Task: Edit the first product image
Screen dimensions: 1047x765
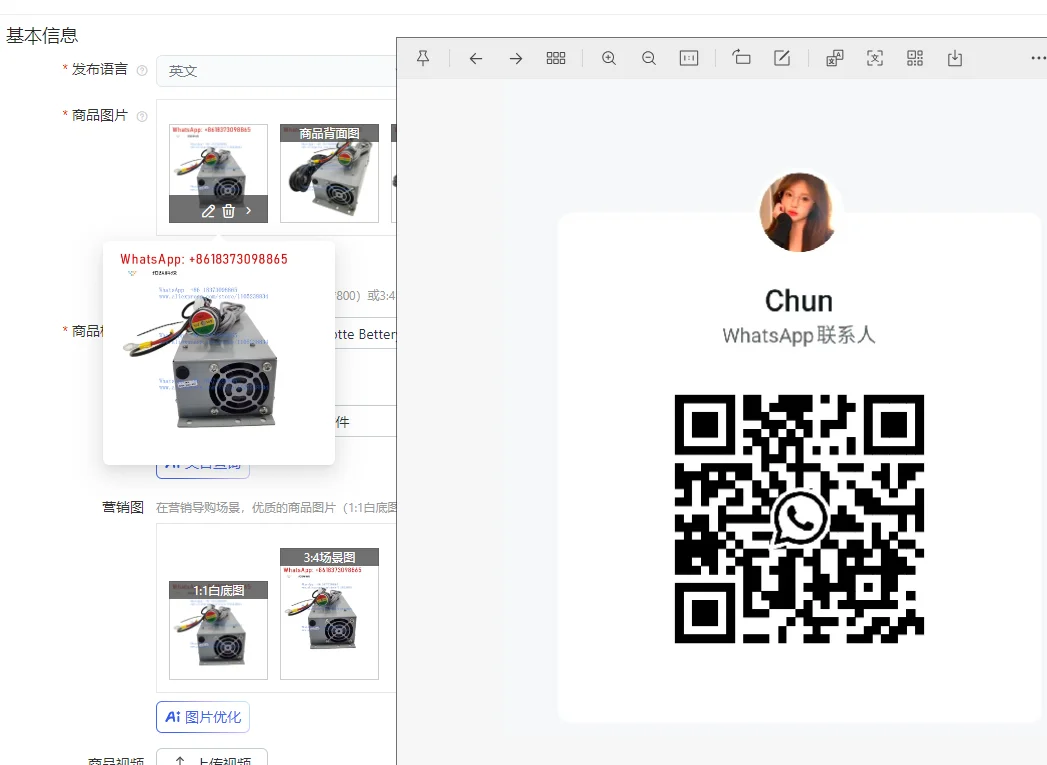Action: (x=208, y=211)
